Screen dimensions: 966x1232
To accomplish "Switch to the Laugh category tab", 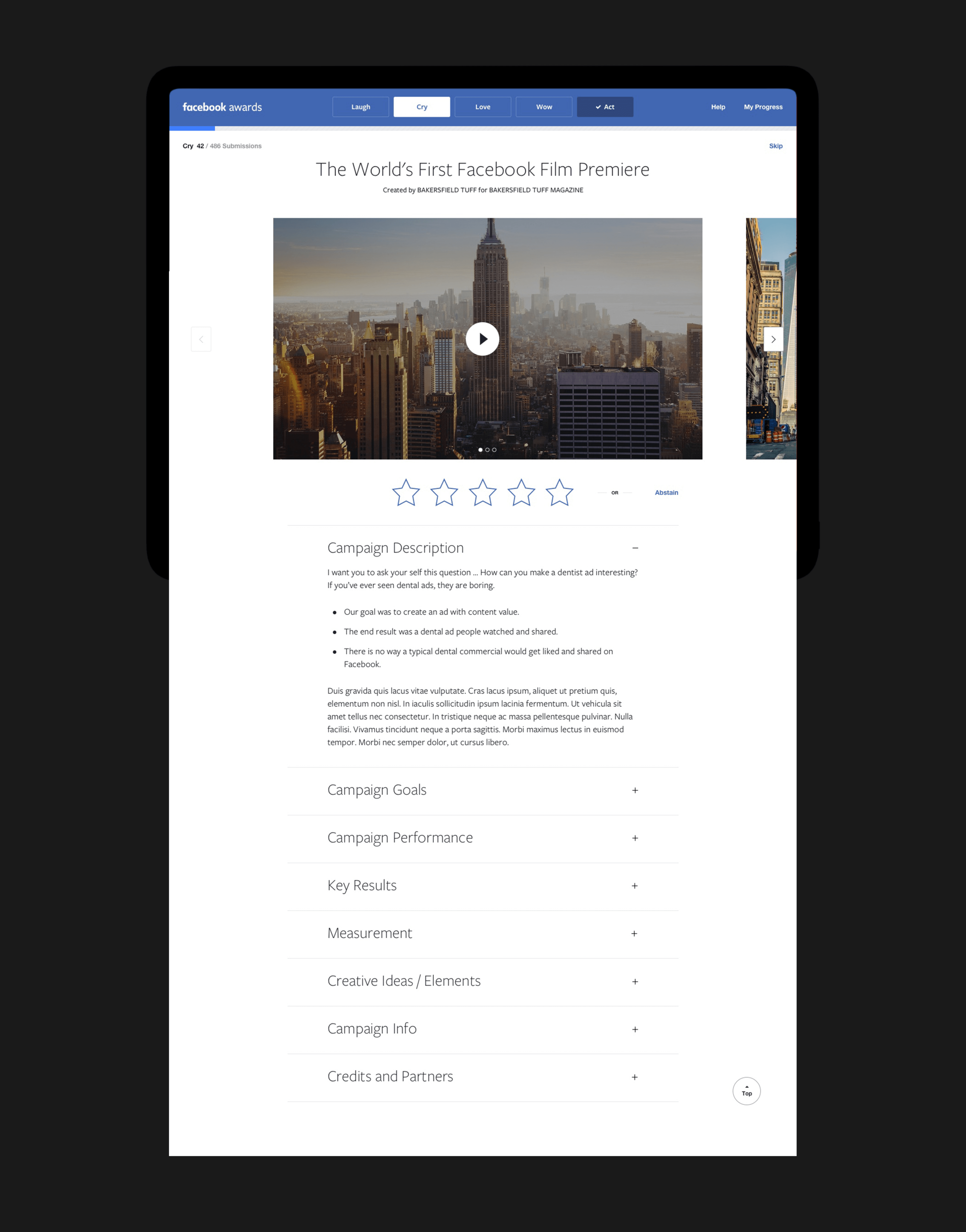I will click(x=360, y=107).
